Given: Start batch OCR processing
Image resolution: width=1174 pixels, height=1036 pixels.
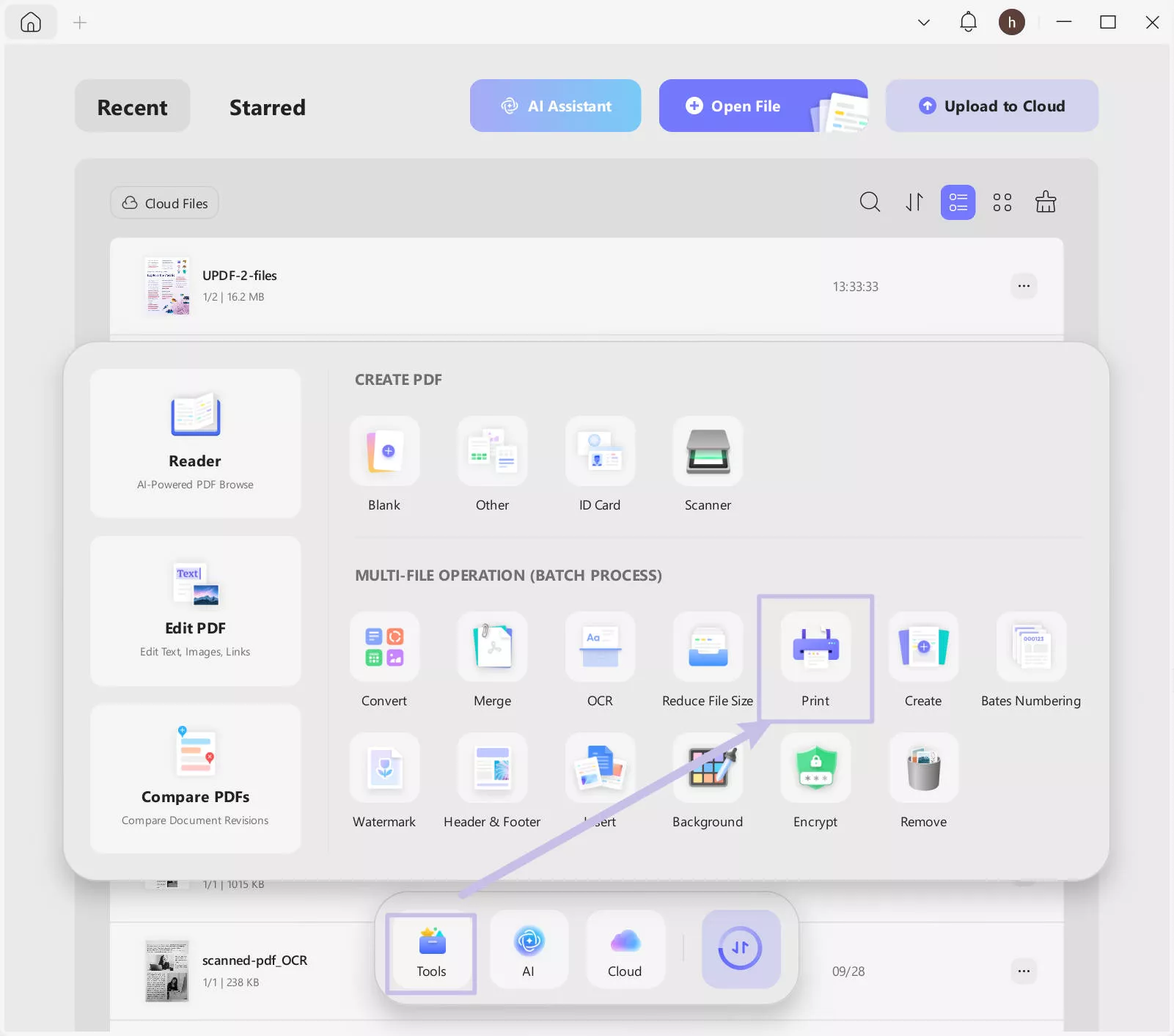Looking at the screenshot, I should pyautogui.click(x=600, y=647).
